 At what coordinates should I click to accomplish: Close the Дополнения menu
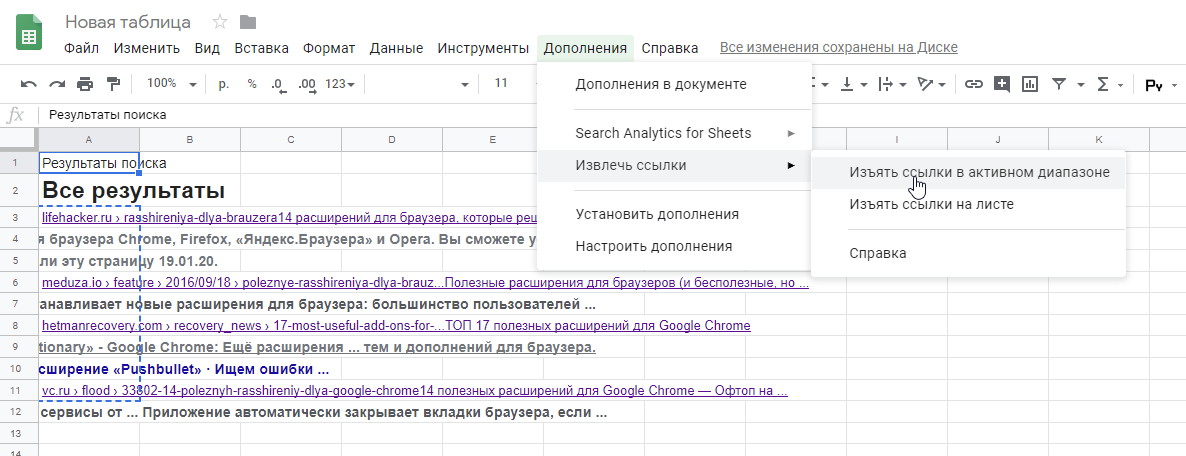585,48
